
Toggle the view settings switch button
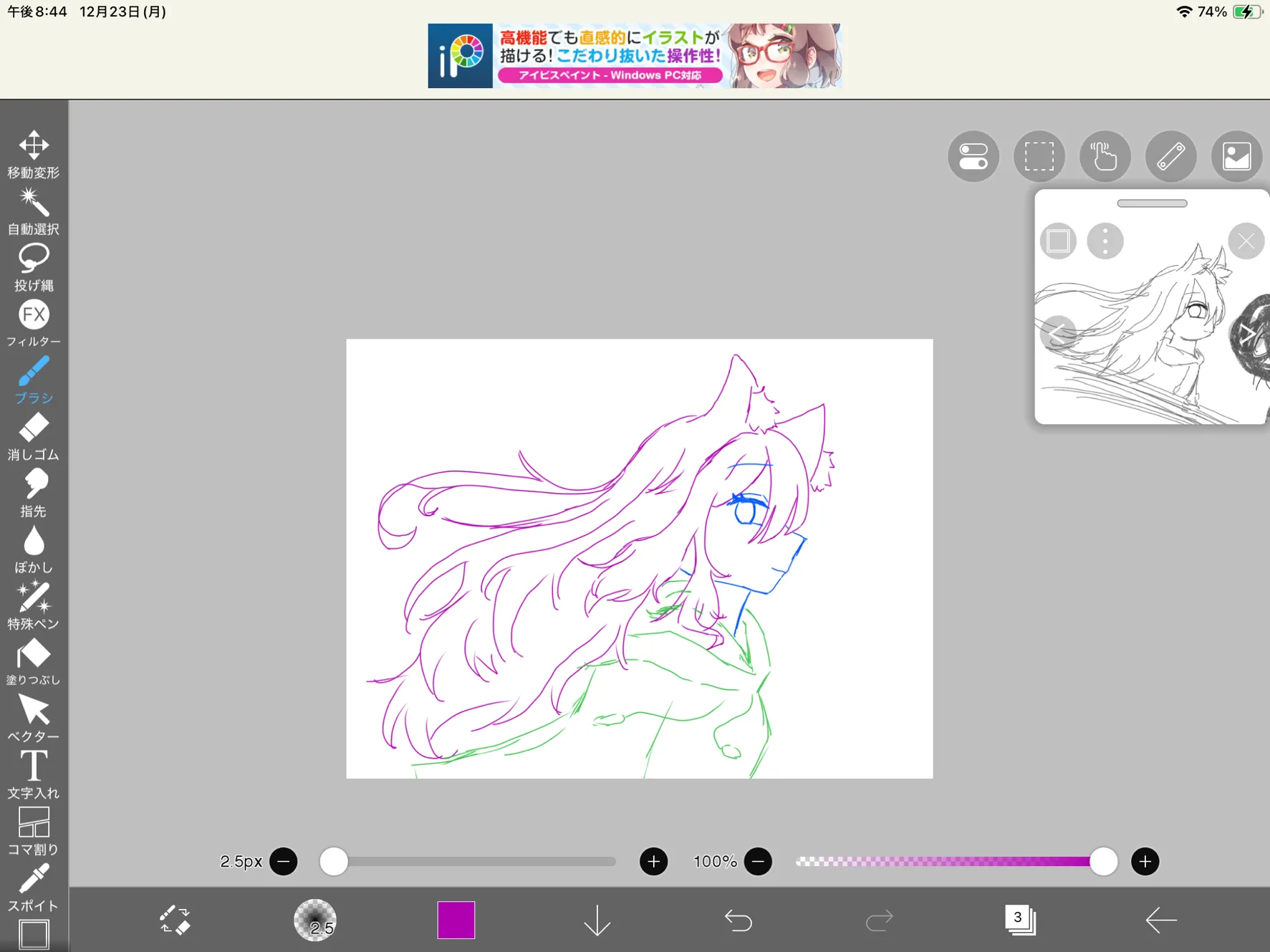point(973,156)
